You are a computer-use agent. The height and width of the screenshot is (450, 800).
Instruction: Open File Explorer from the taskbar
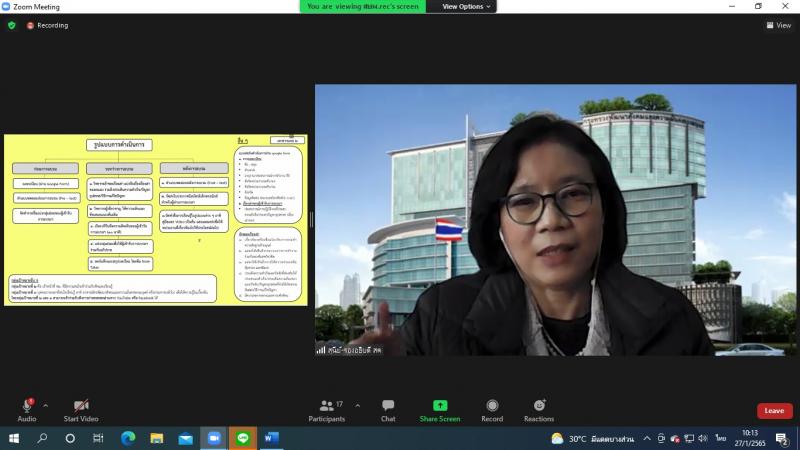click(157, 438)
